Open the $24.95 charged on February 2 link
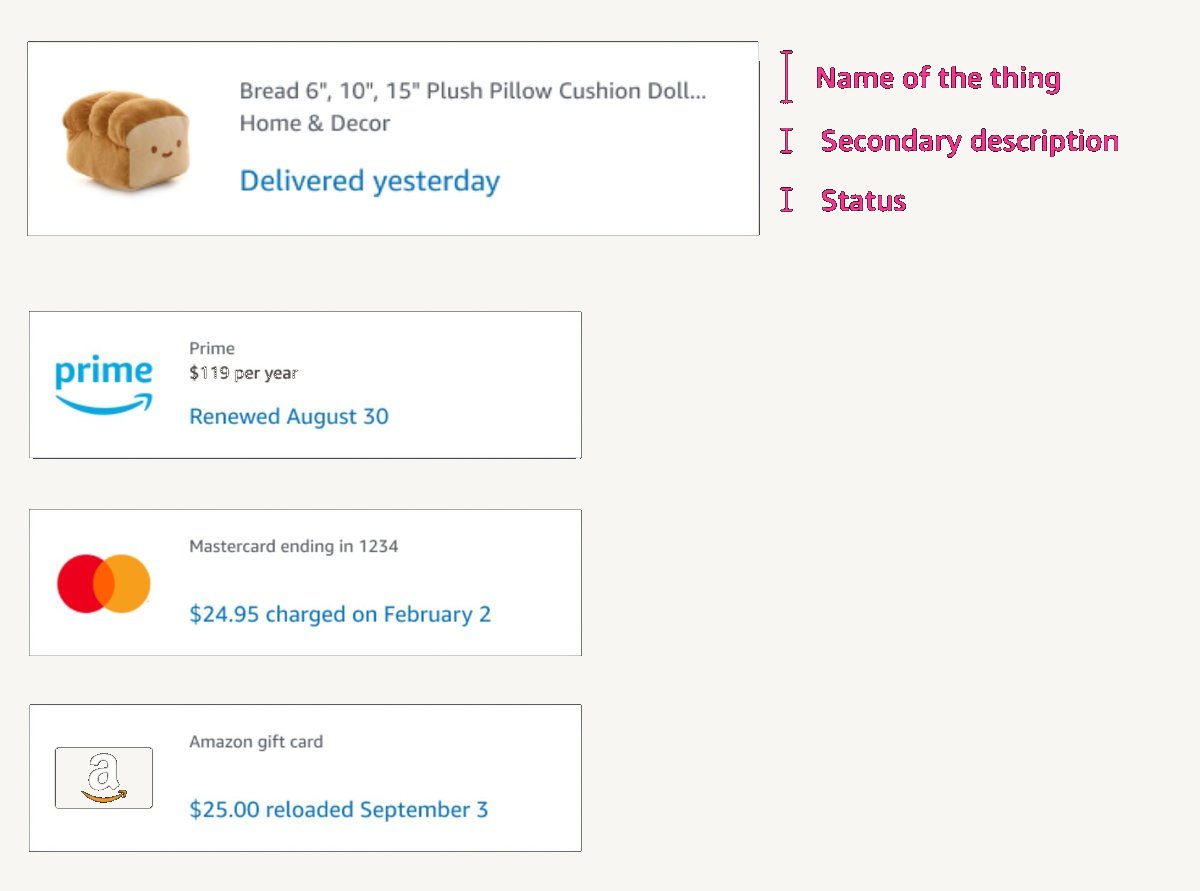Screen dimensions: 1200x891 340,614
